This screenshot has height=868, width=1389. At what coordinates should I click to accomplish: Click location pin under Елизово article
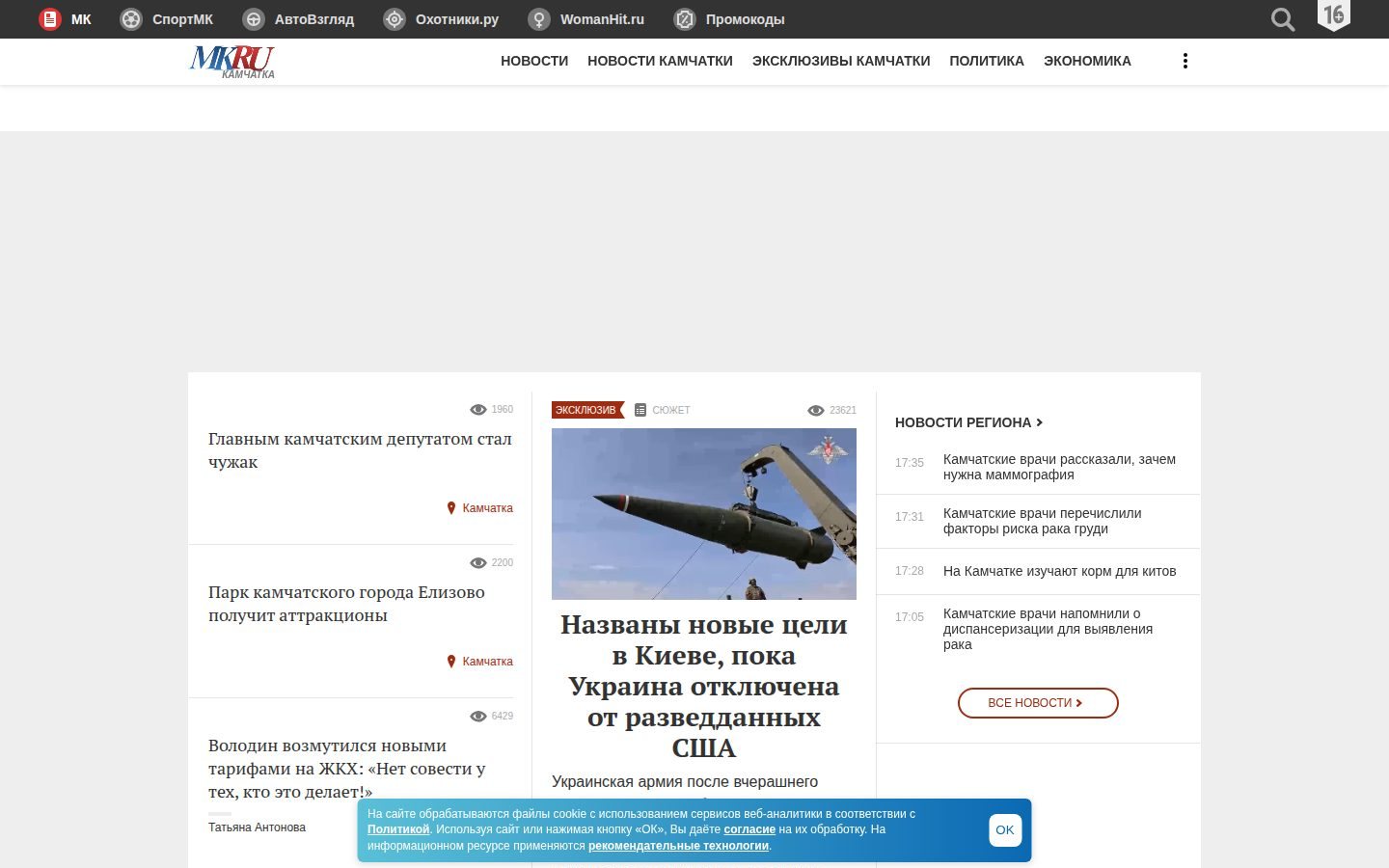tap(450, 662)
